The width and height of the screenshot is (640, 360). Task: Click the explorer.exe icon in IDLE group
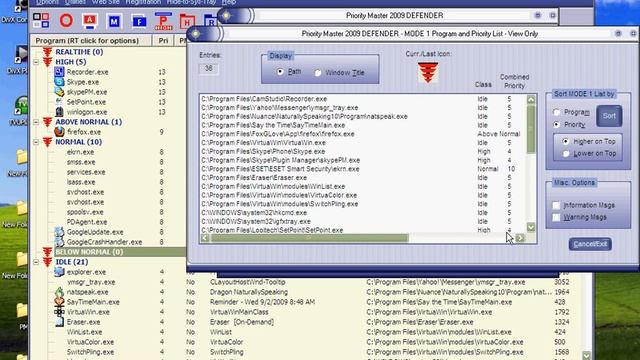tap(59, 272)
